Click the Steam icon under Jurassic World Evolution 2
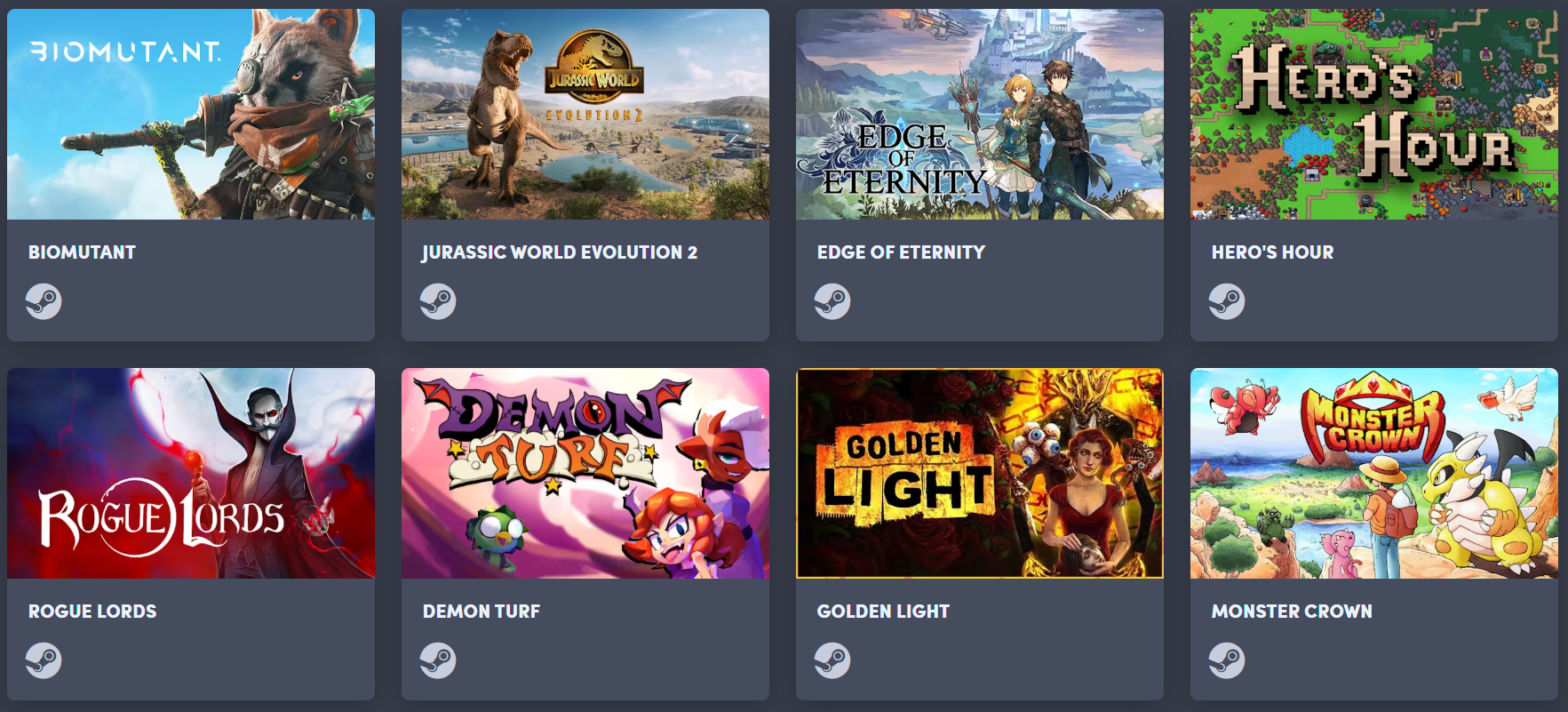Image resolution: width=1568 pixels, height=712 pixels. click(x=438, y=301)
